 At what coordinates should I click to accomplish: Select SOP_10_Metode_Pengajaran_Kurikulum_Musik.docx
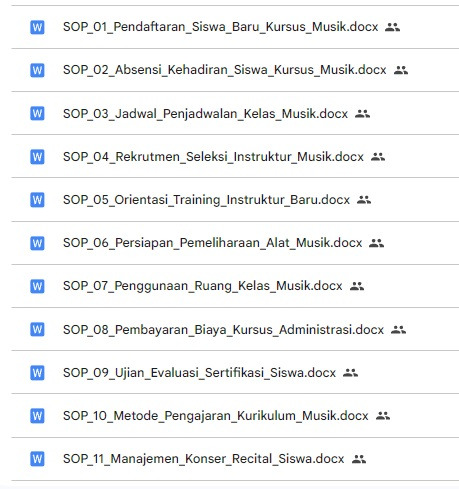point(216,416)
